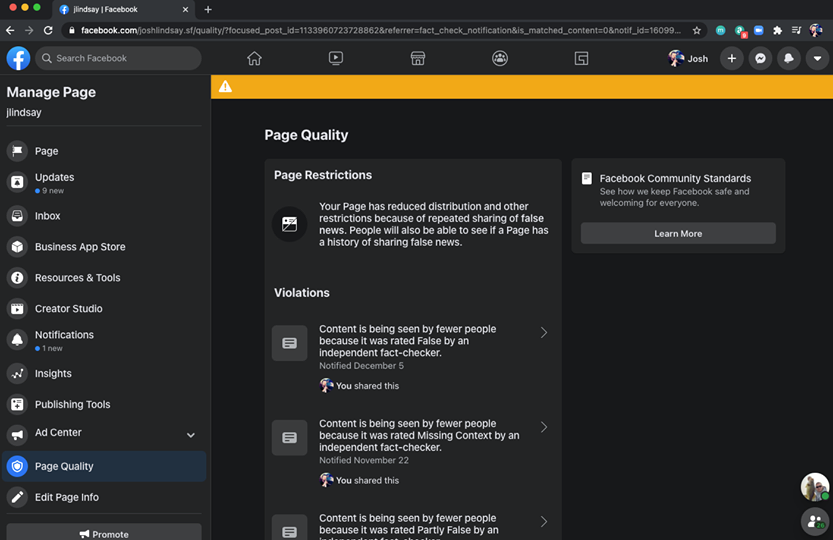The width and height of the screenshot is (833, 540).
Task: Click the Page Restrictions reduced distribution icon
Action: pyautogui.click(x=290, y=224)
